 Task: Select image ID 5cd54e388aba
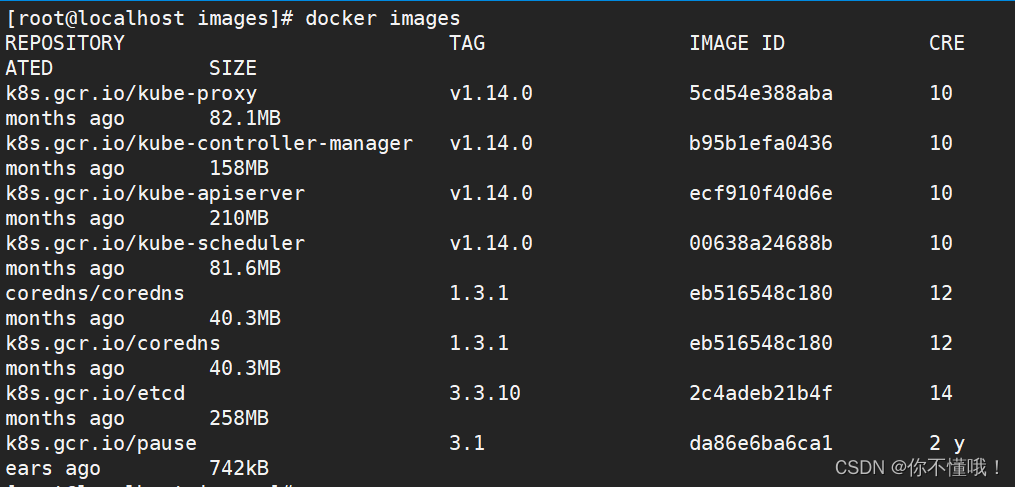[761, 93]
